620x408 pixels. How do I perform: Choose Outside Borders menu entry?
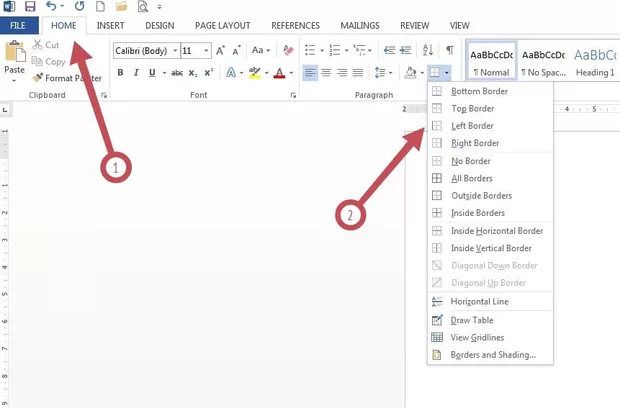(490, 196)
